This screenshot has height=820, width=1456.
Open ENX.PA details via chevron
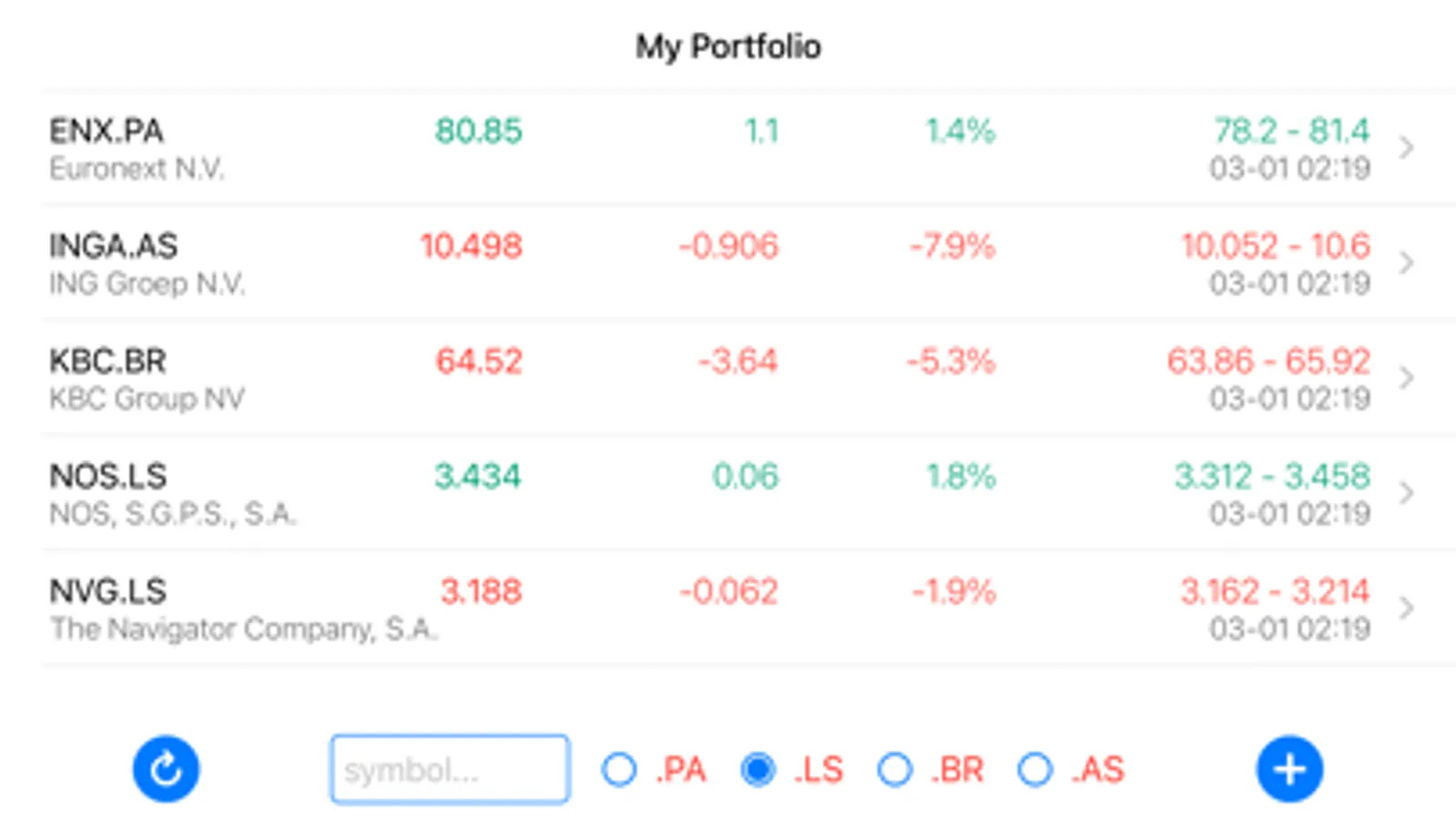1407,148
